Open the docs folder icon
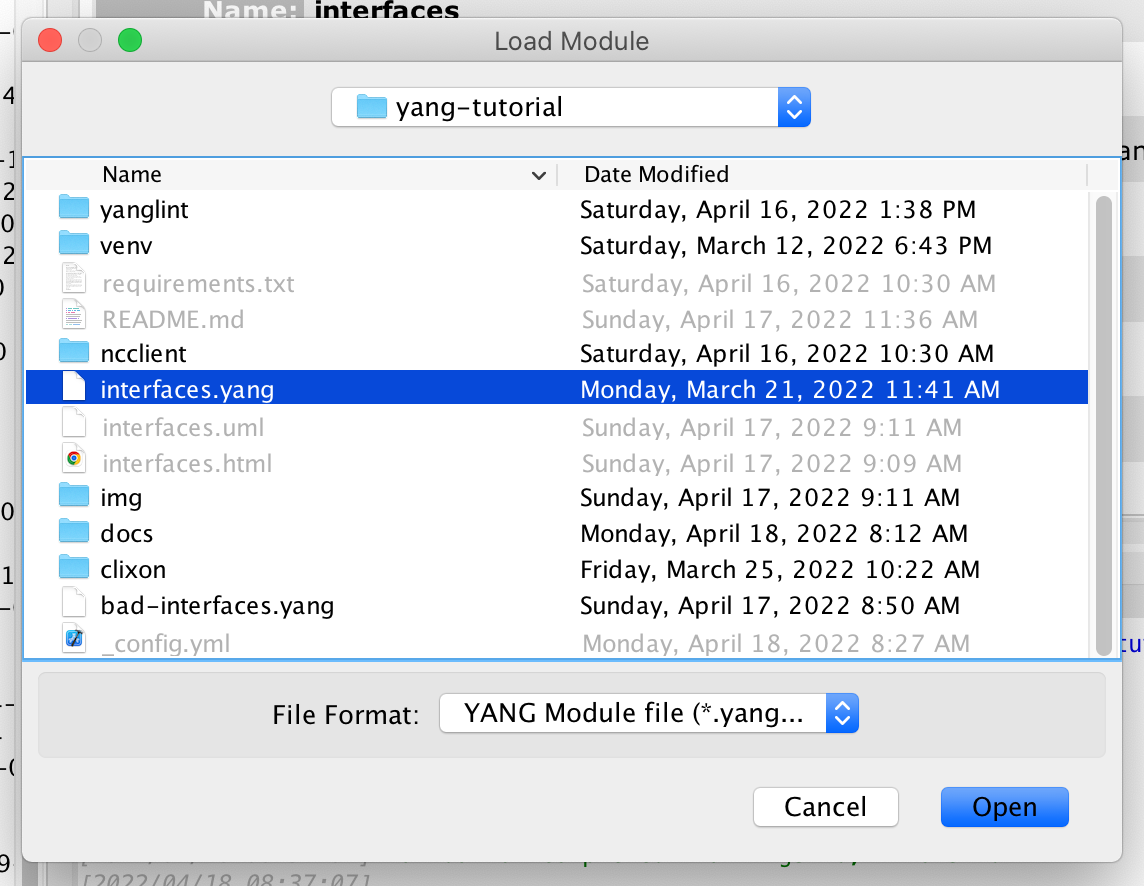This screenshot has height=886, width=1144. [74, 532]
